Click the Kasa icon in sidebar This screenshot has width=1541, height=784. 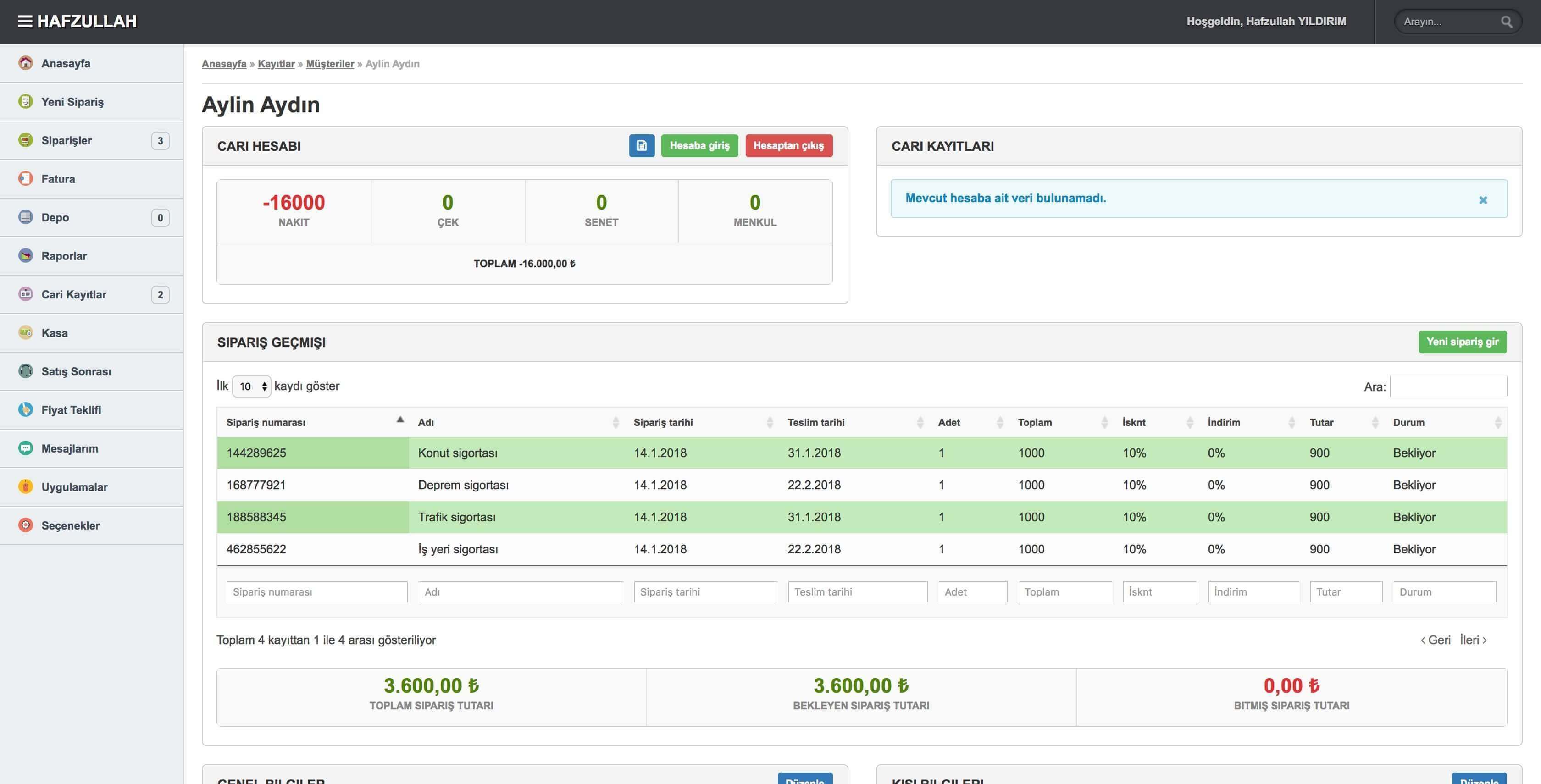pos(26,332)
